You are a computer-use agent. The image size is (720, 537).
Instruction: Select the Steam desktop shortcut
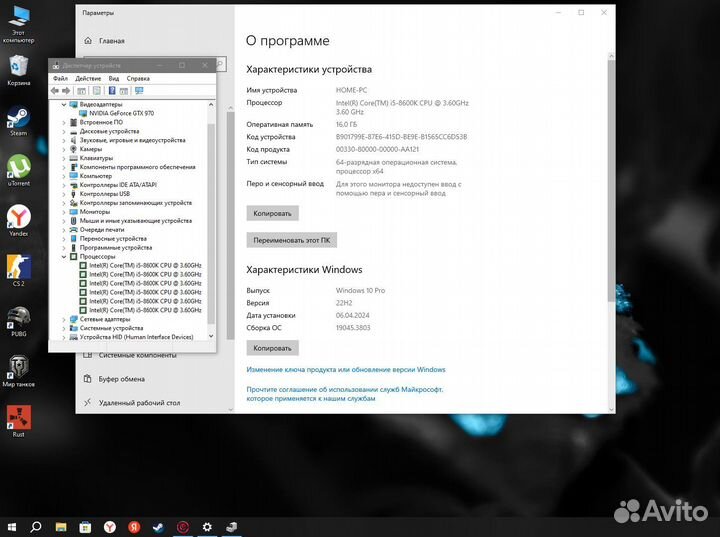coord(18,121)
